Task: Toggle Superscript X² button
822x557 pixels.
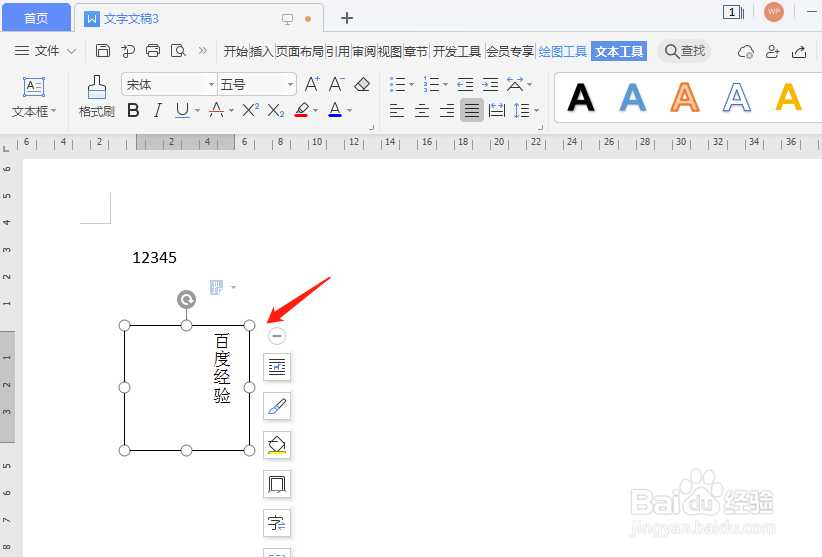Action: 251,111
